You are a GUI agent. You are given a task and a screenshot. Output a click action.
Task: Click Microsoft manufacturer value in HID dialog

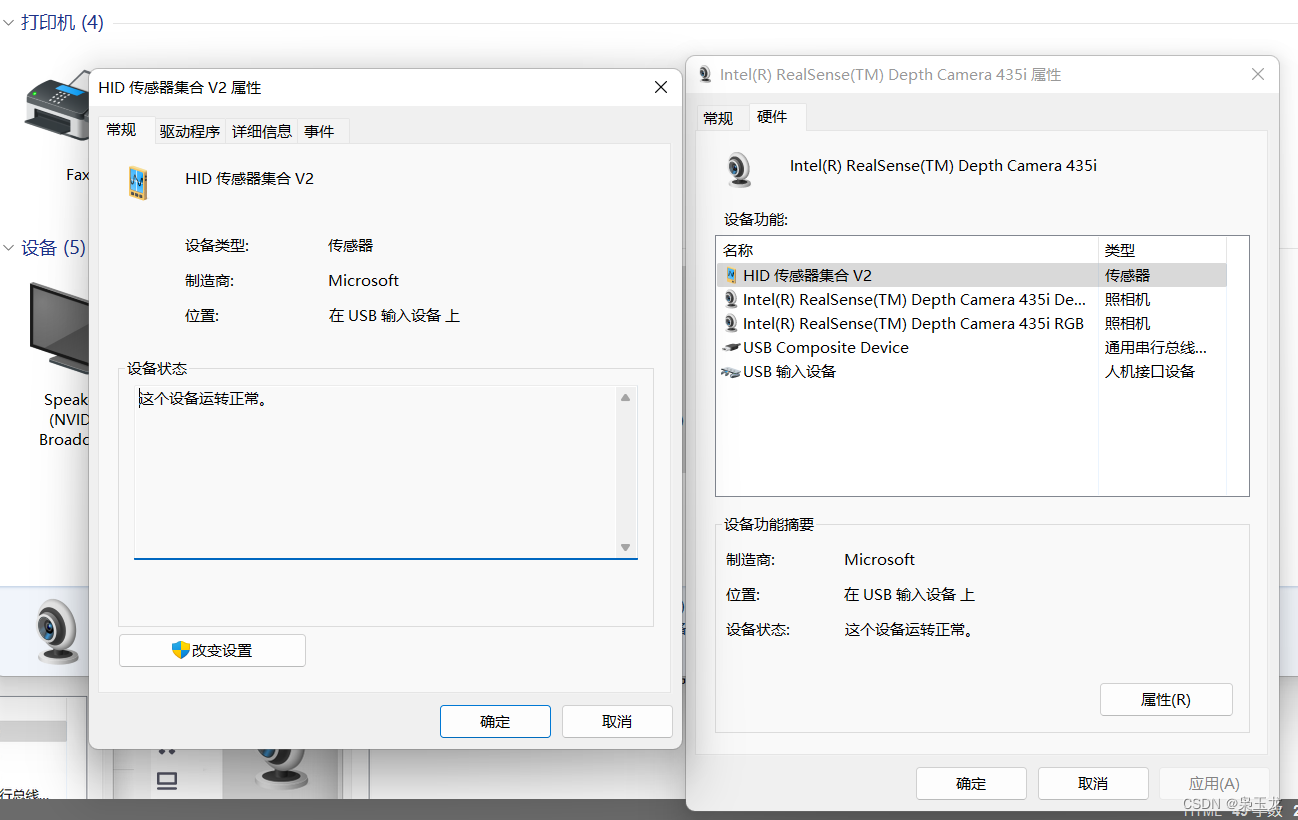363,281
